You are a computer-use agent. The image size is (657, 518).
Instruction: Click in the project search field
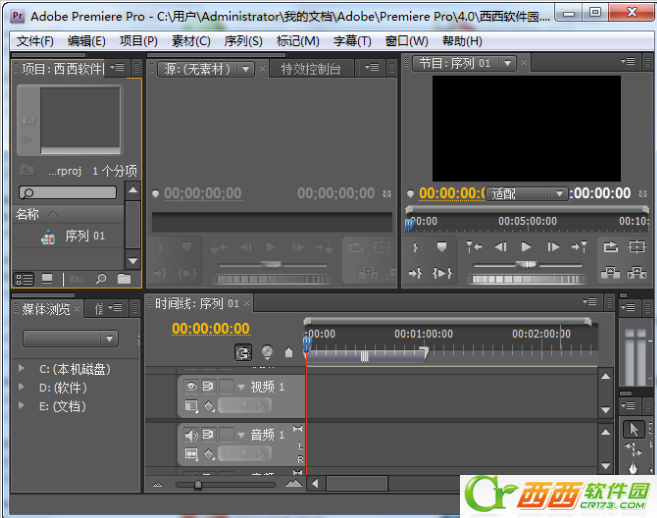[68, 193]
